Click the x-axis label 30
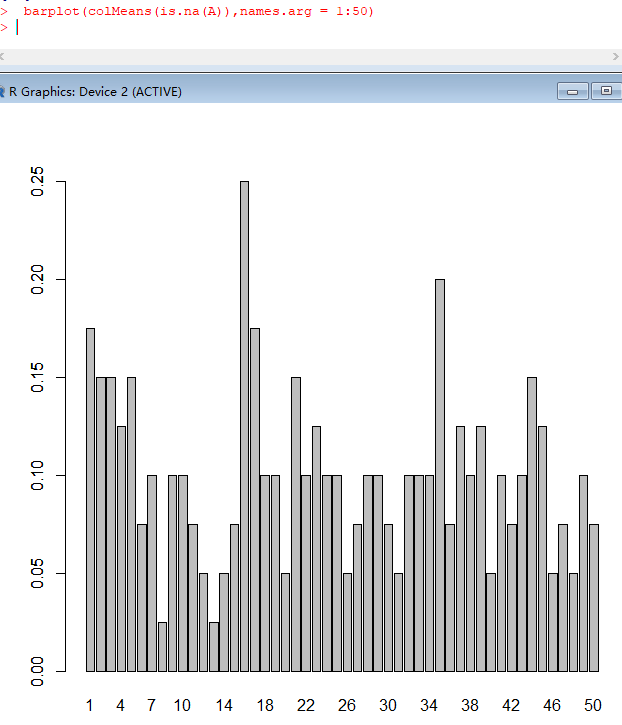The height and width of the screenshot is (725, 622). click(388, 706)
